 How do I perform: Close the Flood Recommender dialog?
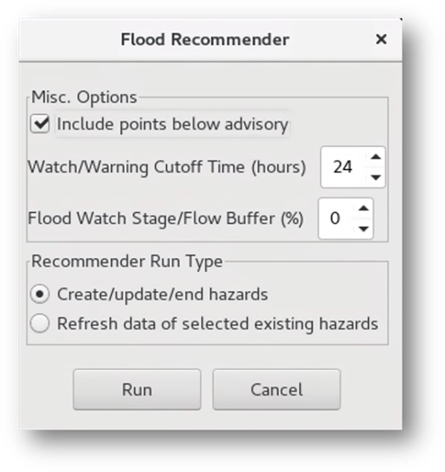pos(381,39)
